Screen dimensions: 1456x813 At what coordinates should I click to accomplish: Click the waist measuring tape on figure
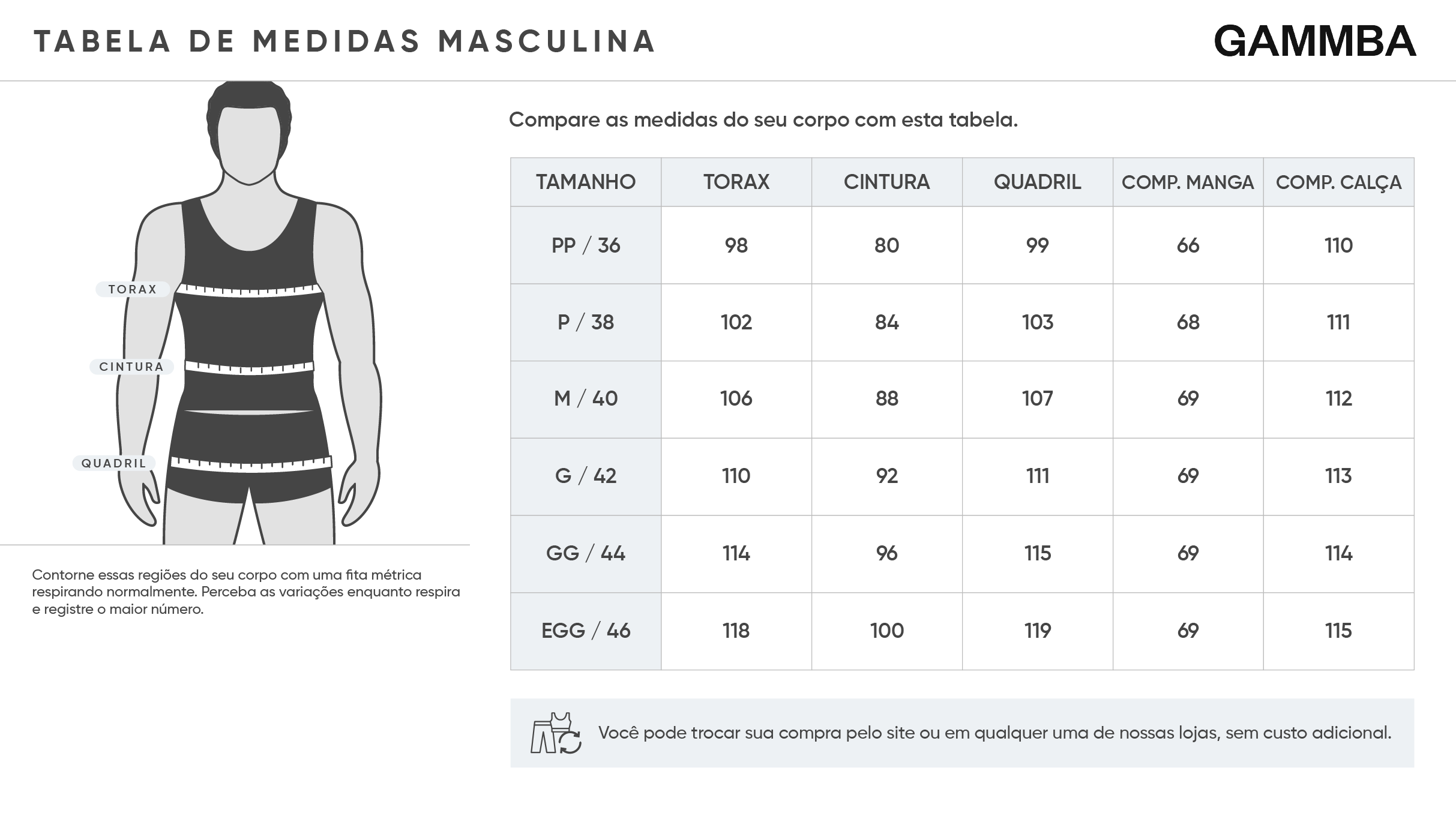(249, 367)
